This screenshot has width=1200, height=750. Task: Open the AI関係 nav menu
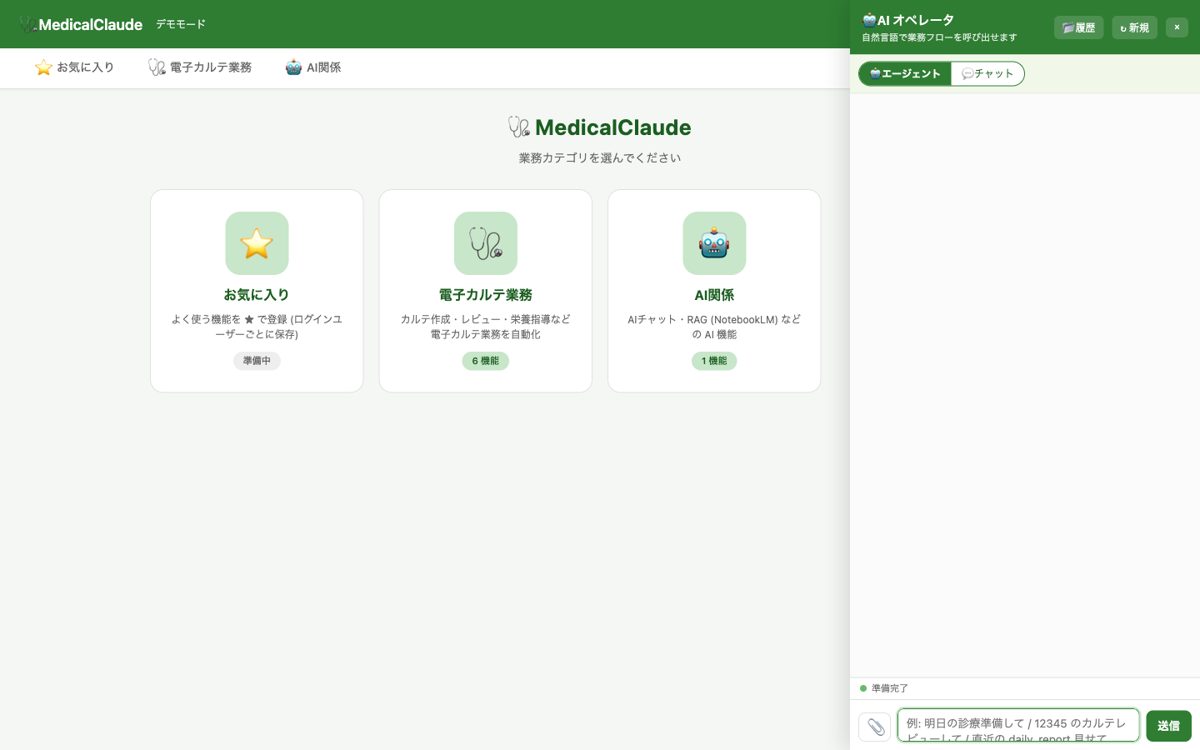click(x=313, y=68)
